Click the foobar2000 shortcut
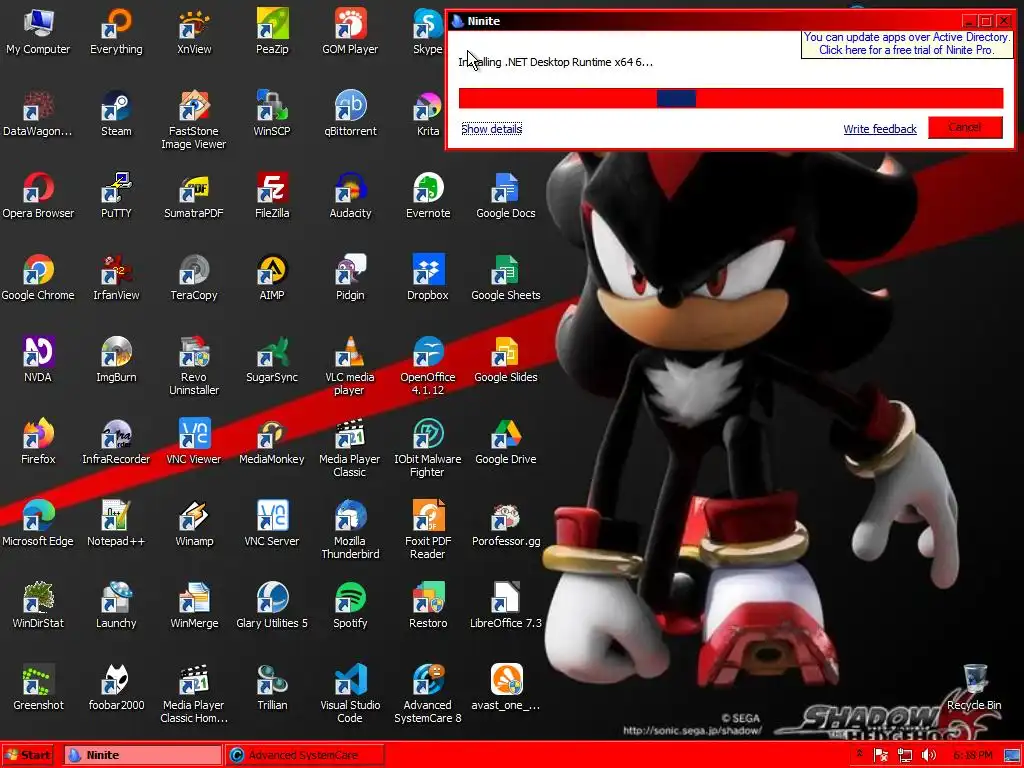This screenshot has height=768, width=1024. point(116,687)
